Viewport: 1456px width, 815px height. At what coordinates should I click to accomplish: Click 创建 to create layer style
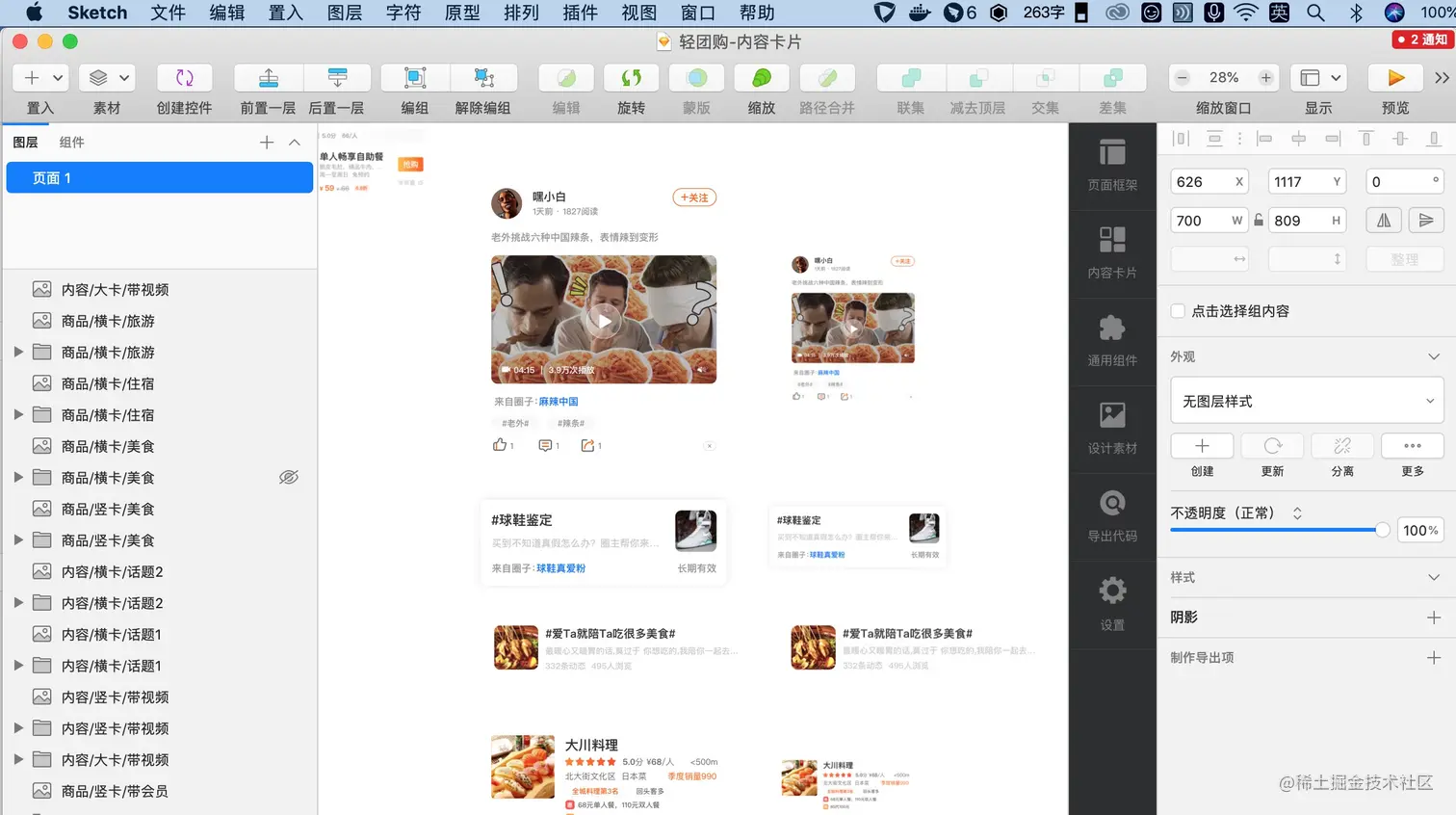[1202, 446]
